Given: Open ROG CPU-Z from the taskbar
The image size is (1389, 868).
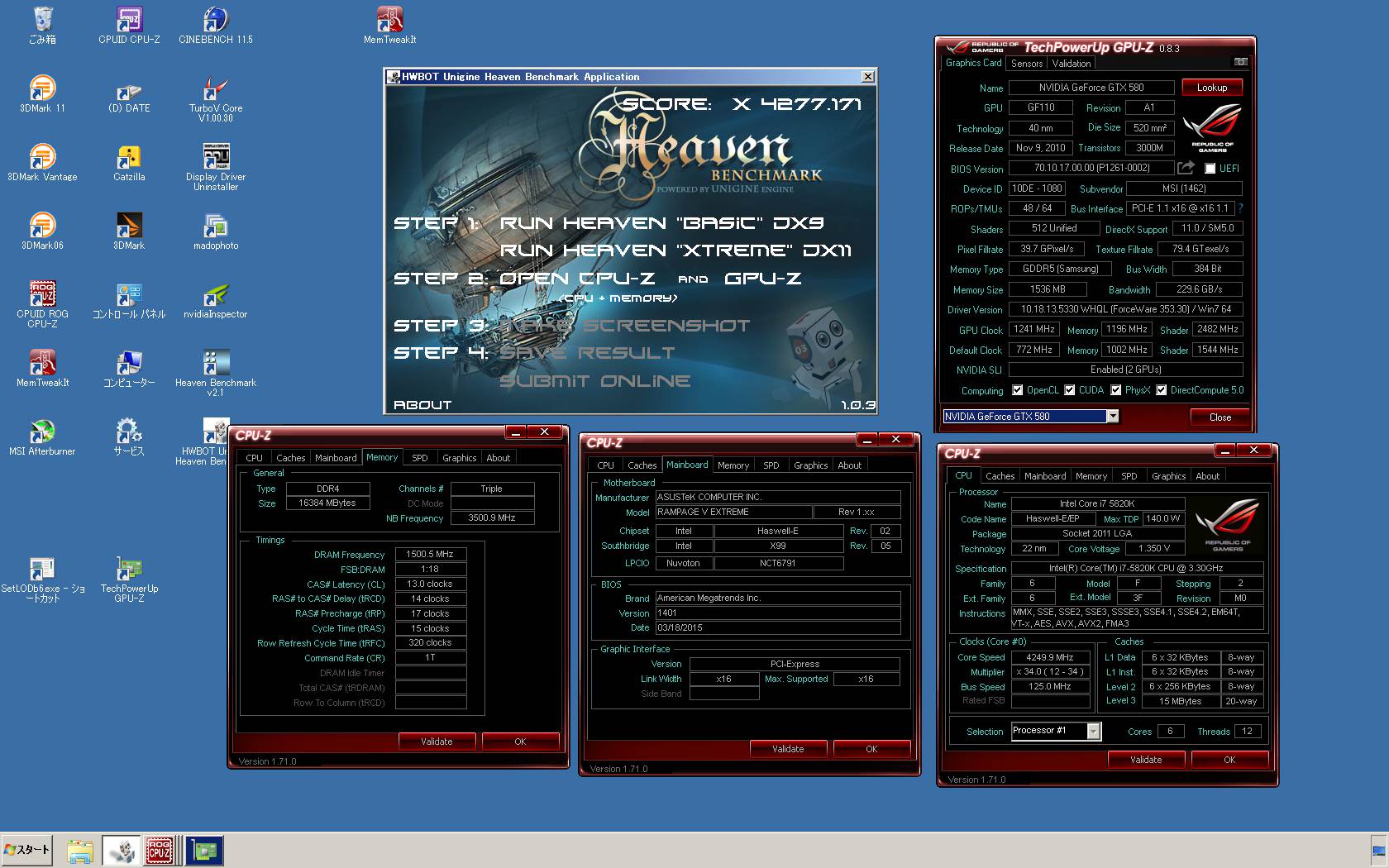Looking at the screenshot, I should 160,850.
